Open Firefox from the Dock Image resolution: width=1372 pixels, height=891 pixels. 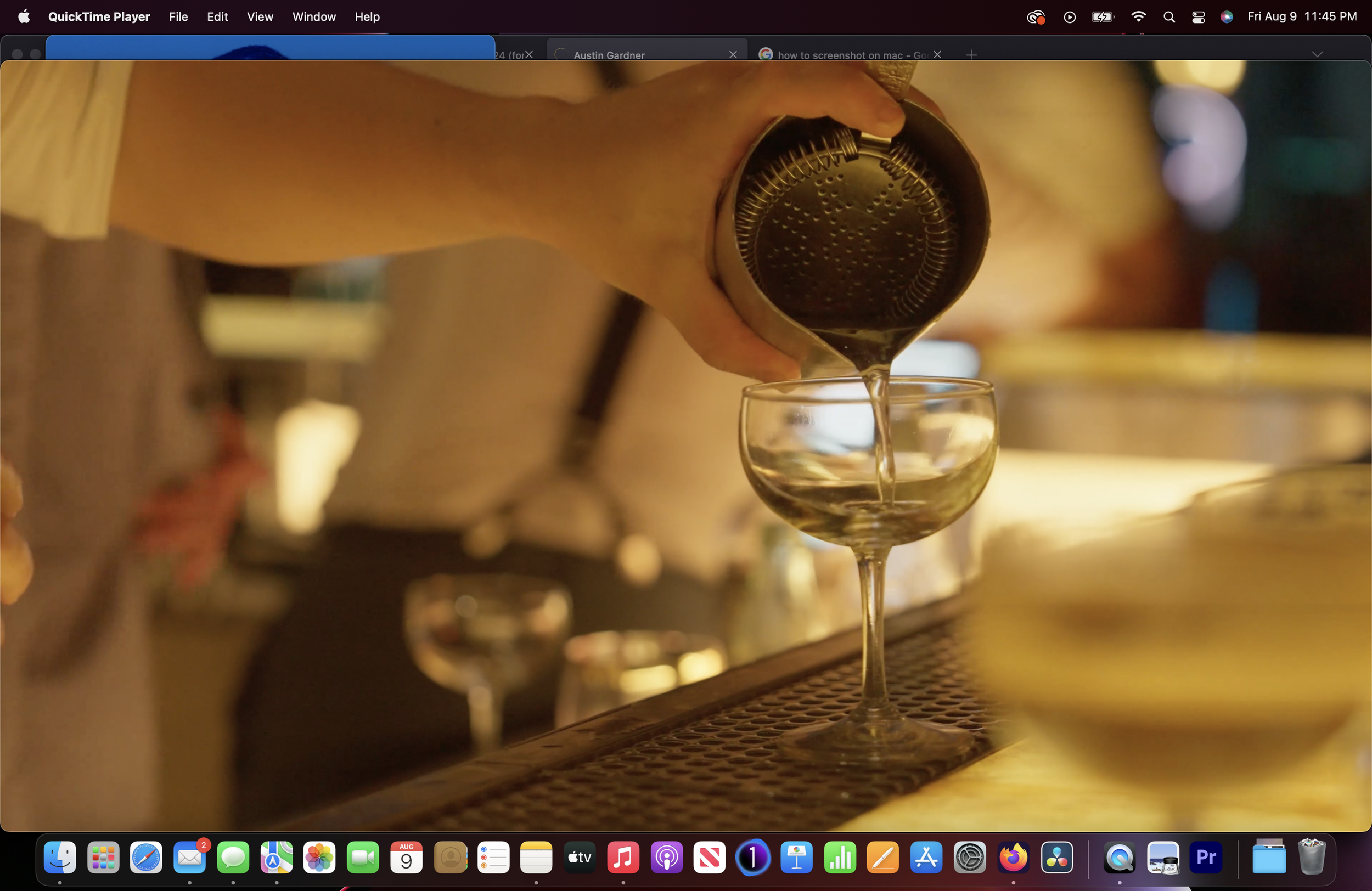[x=1014, y=857]
